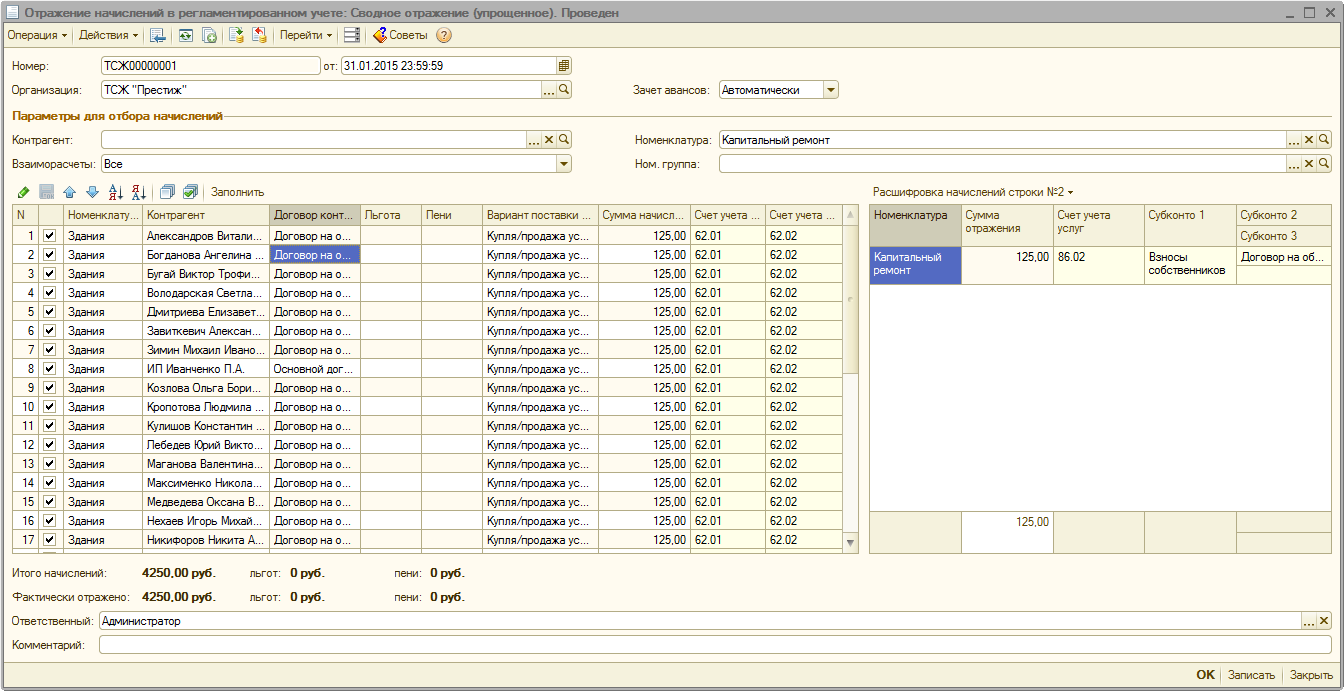Image resolution: width=1344 pixels, height=691 pixels.
Task: Toggle the checkbox for ИП Иванченко П.А. row
Action: pyautogui.click(x=49, y=369)
